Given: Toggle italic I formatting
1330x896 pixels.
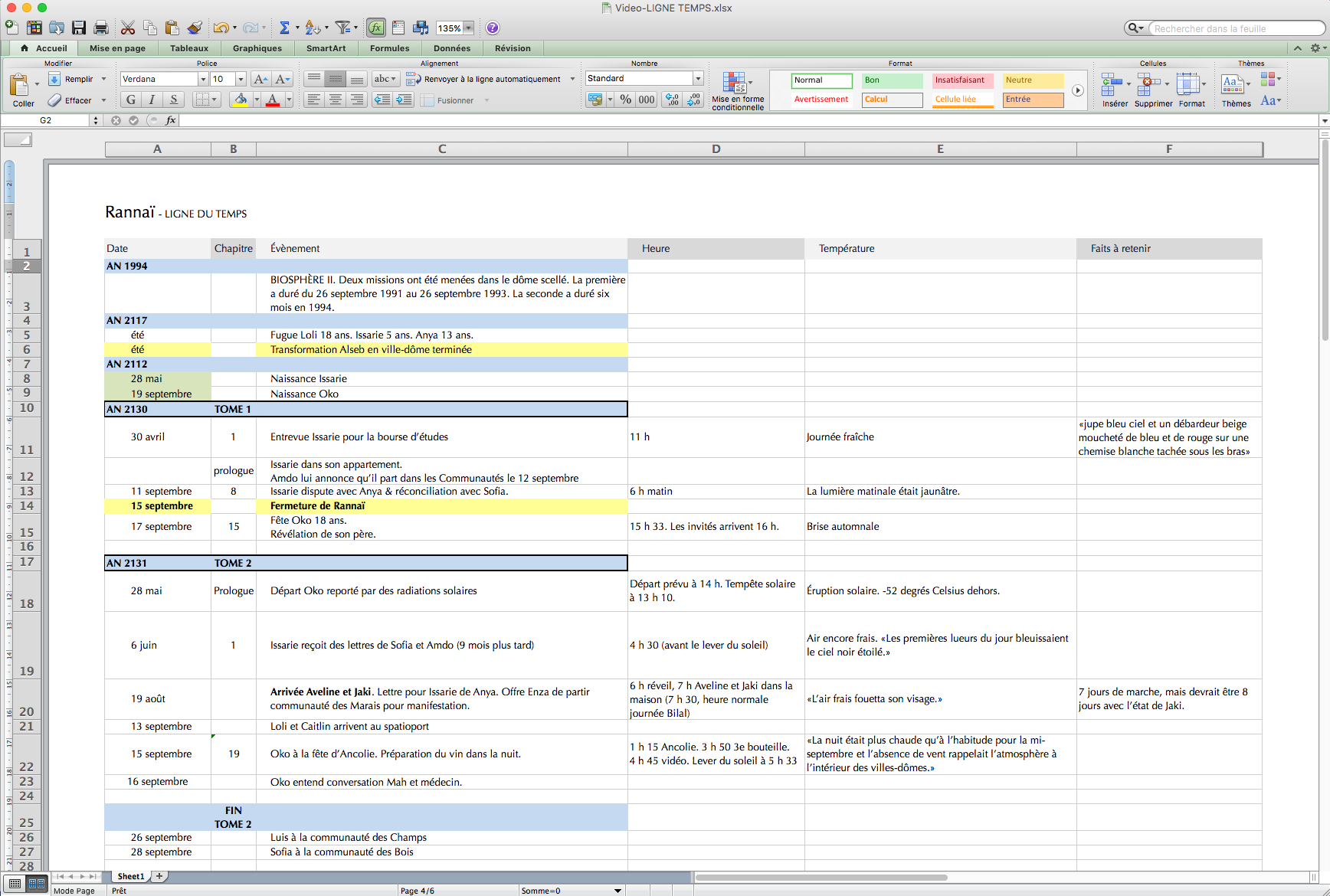Looking at the screenshot, I should 152,100.
